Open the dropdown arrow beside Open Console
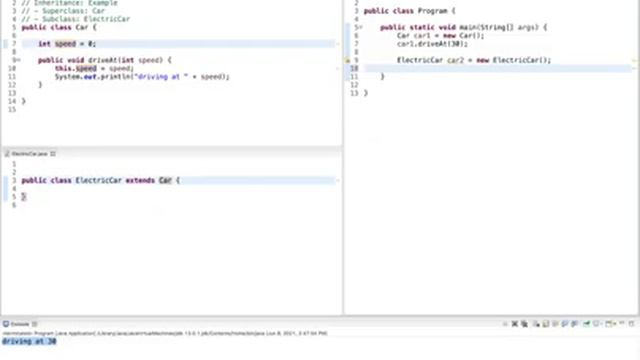This screenshot has width=640, height=360. coord(614,324)
